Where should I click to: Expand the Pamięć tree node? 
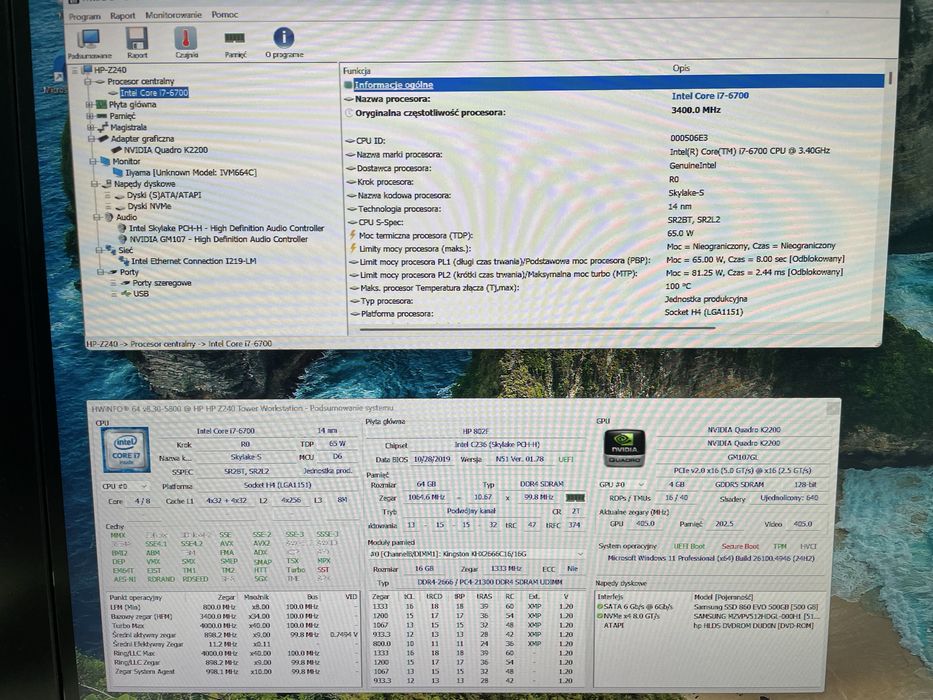[90, 116]
